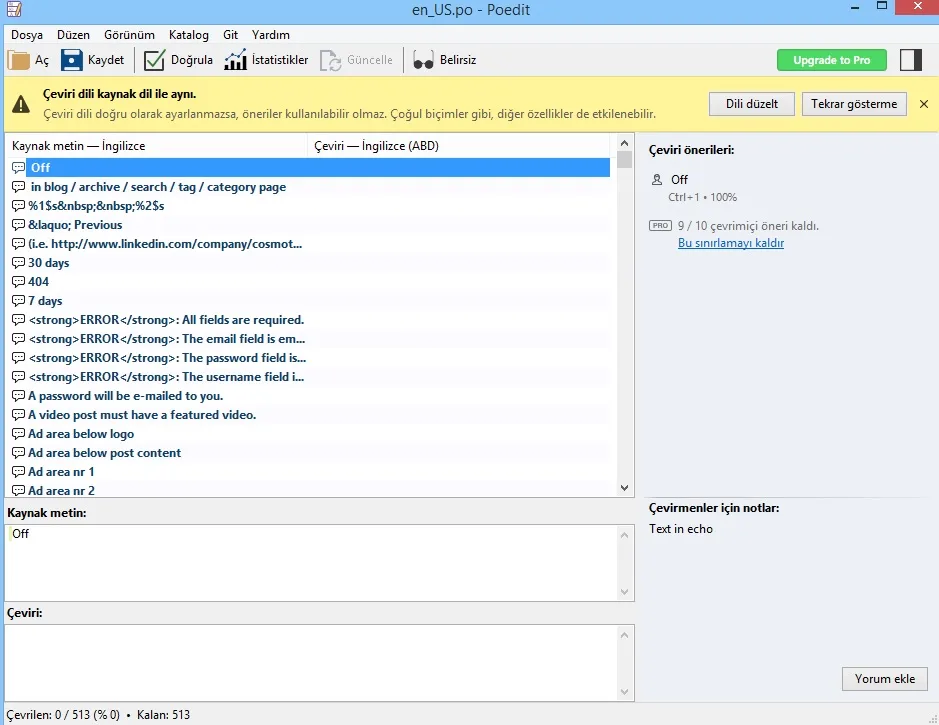Image resolution: width=939 pixels, height=725 pixels.
Task: Click in the Kaynak metin source text box
Action: point(311,563)
